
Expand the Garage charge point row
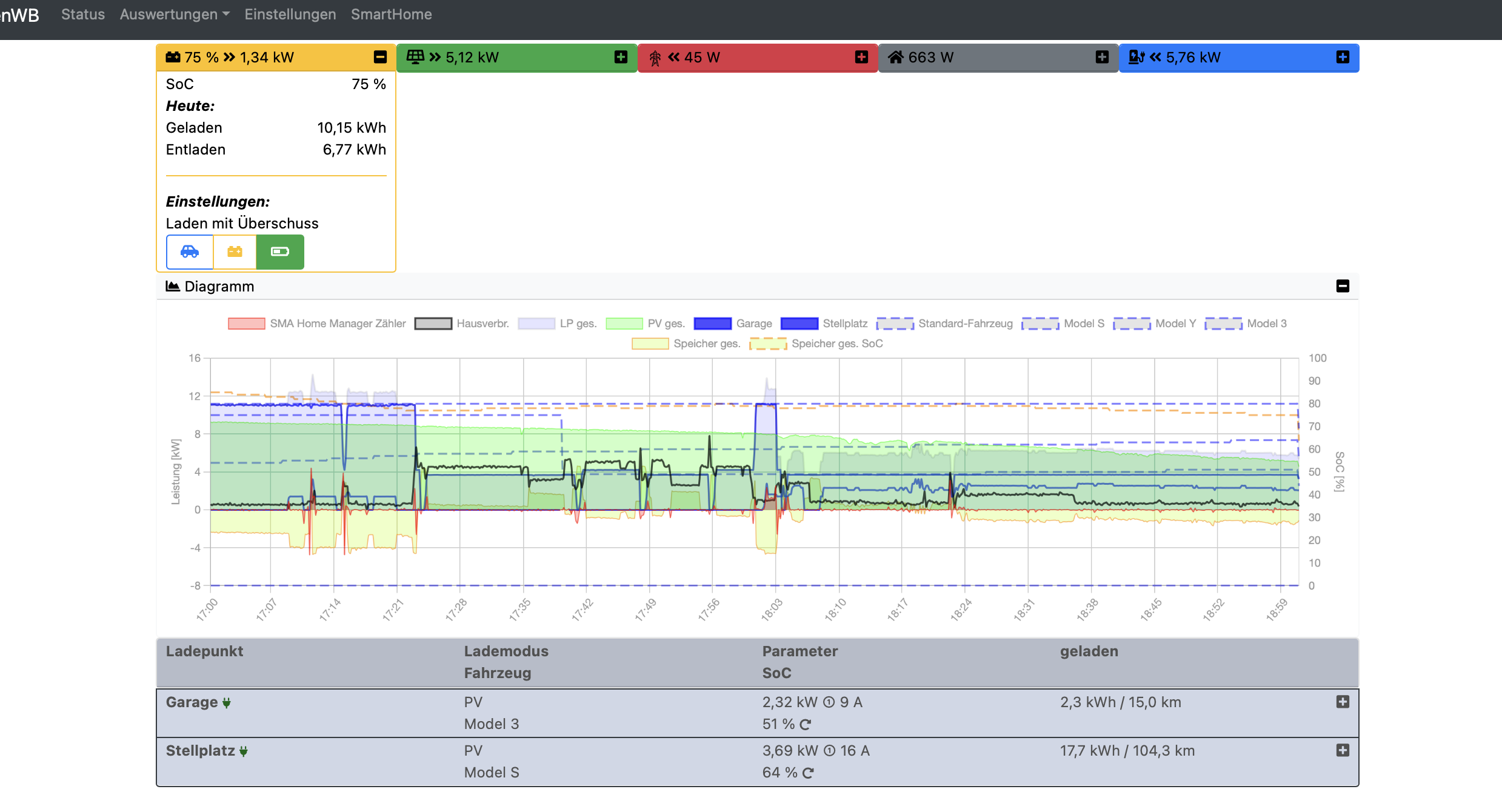pos(1343,702)
